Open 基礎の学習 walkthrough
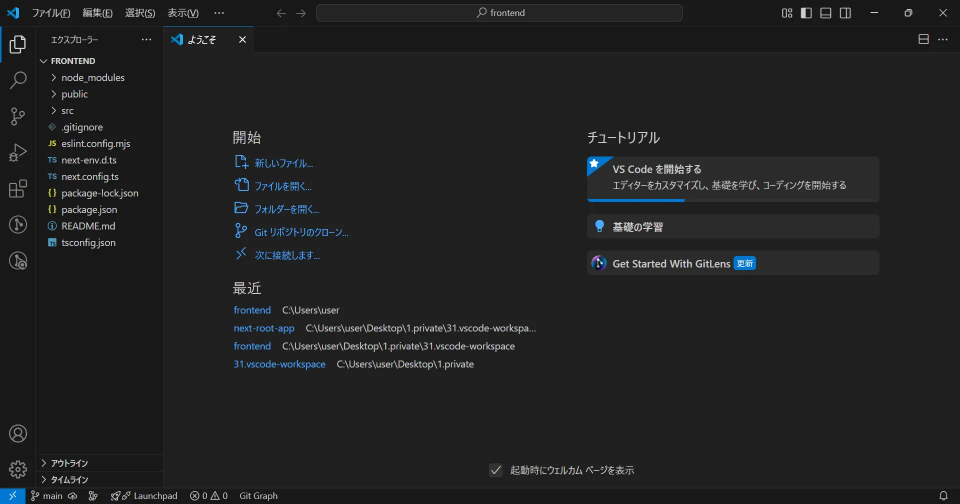960x504 pixels. (x=733, y=227)
